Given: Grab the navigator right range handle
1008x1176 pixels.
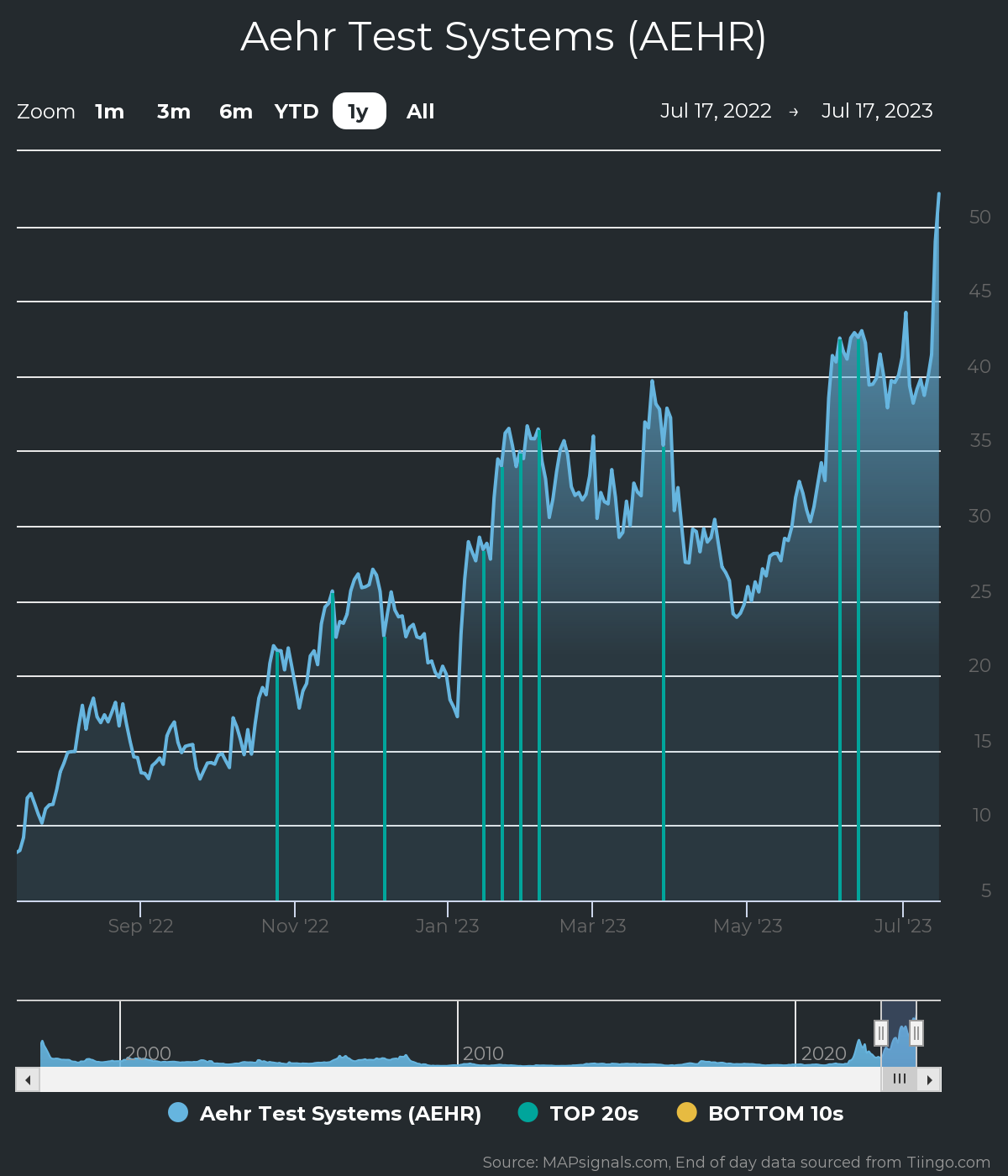Looking at the screenshot, I should pos(916,1032).
